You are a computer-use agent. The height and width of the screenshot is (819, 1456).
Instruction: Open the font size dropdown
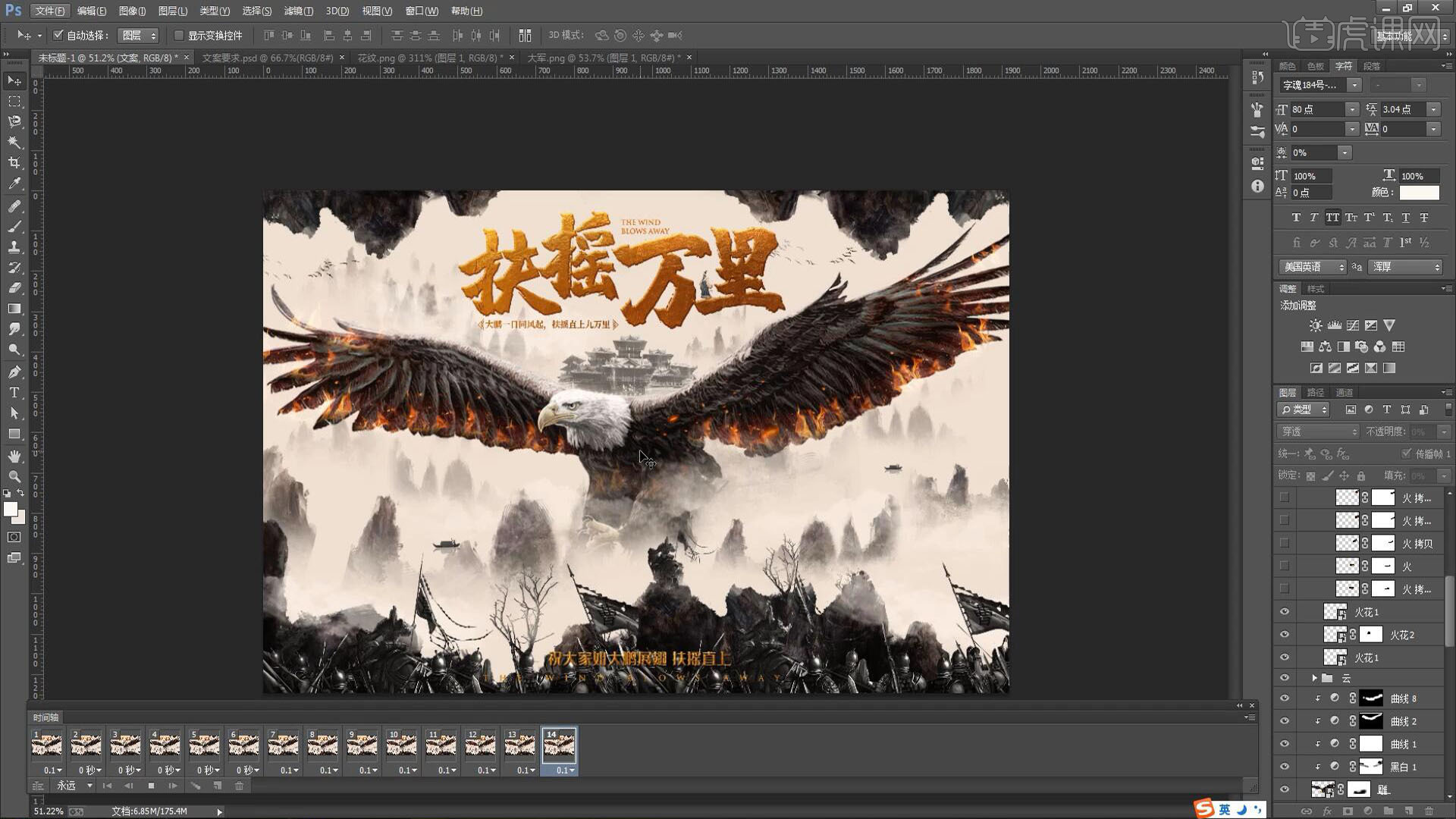(1352, 109)
